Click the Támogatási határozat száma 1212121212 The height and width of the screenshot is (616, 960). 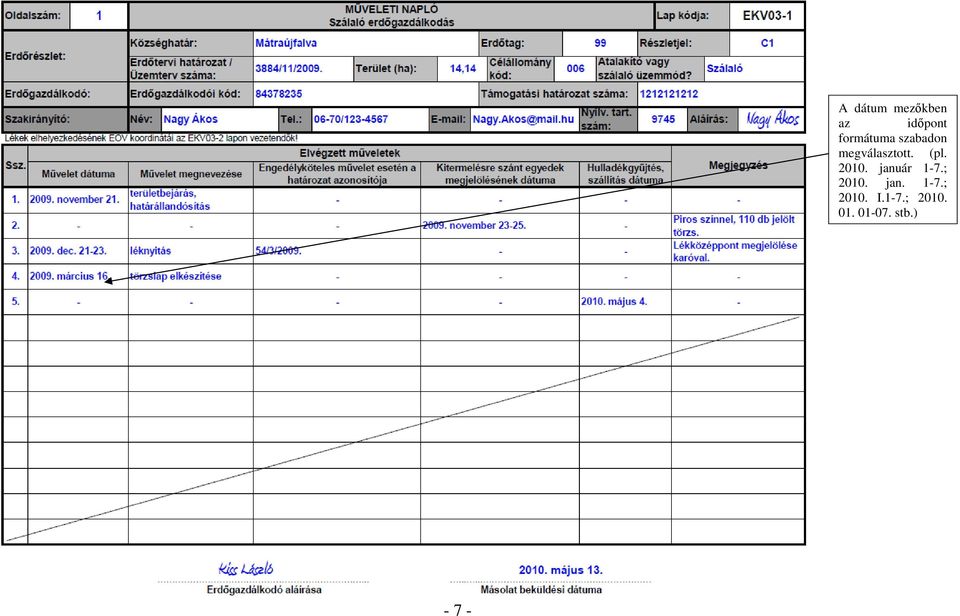coord(721,94)
